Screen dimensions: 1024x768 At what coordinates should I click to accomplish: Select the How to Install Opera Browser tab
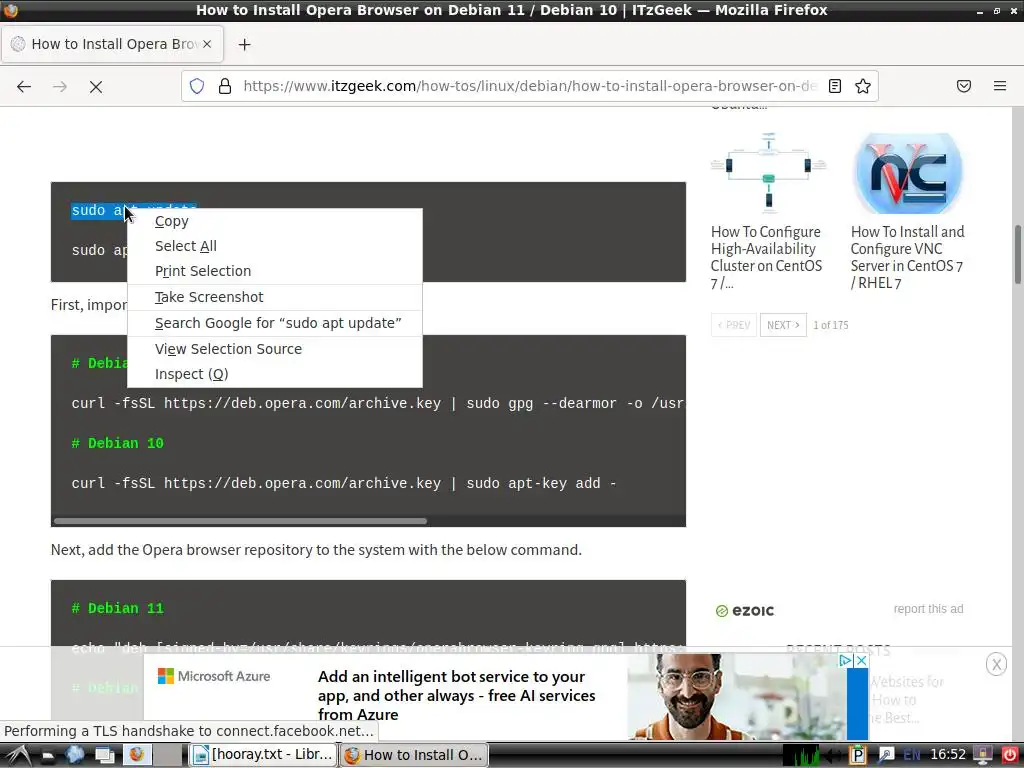tap(112, 44)
